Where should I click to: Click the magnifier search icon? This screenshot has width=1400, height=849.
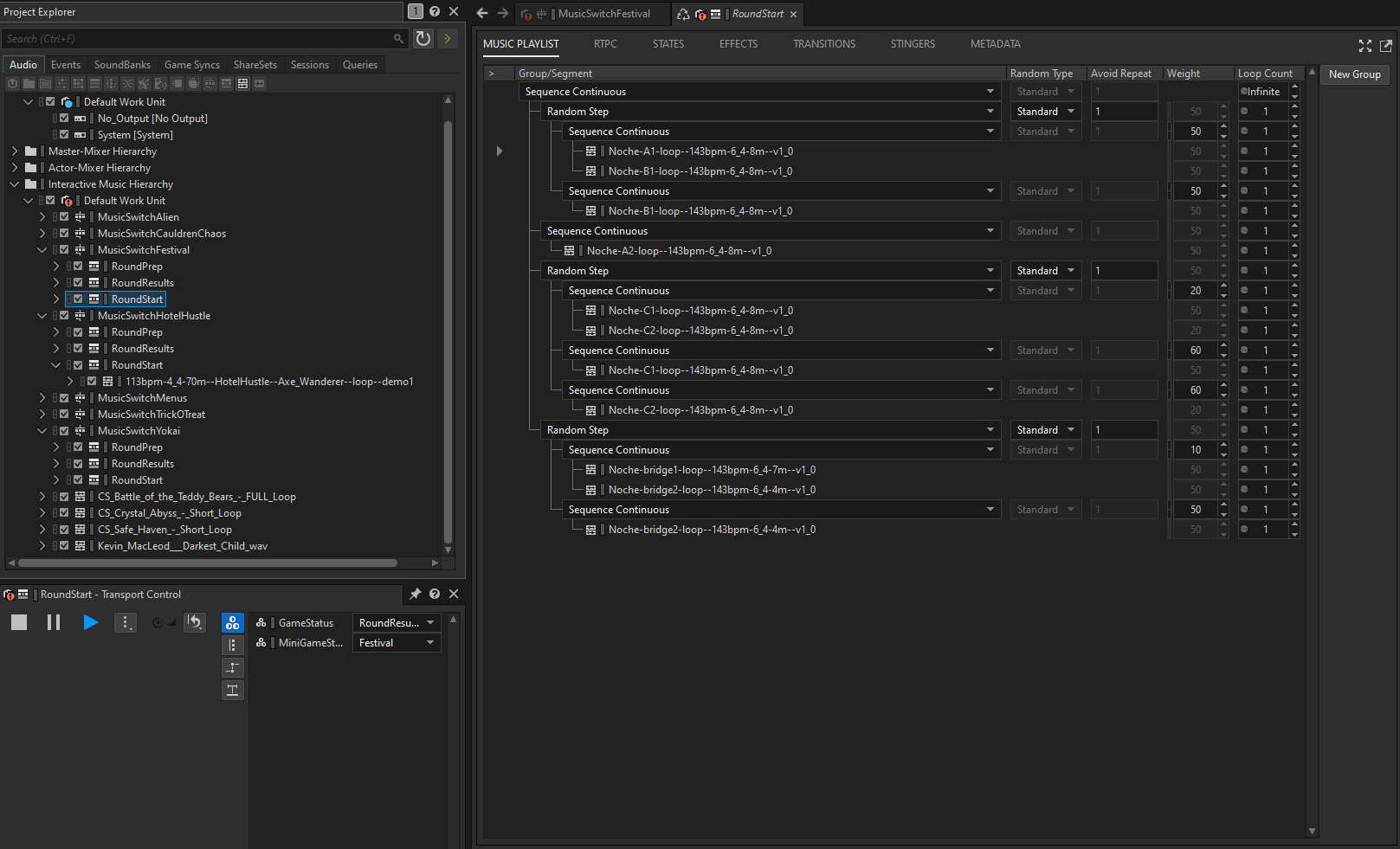click(398, 38)
